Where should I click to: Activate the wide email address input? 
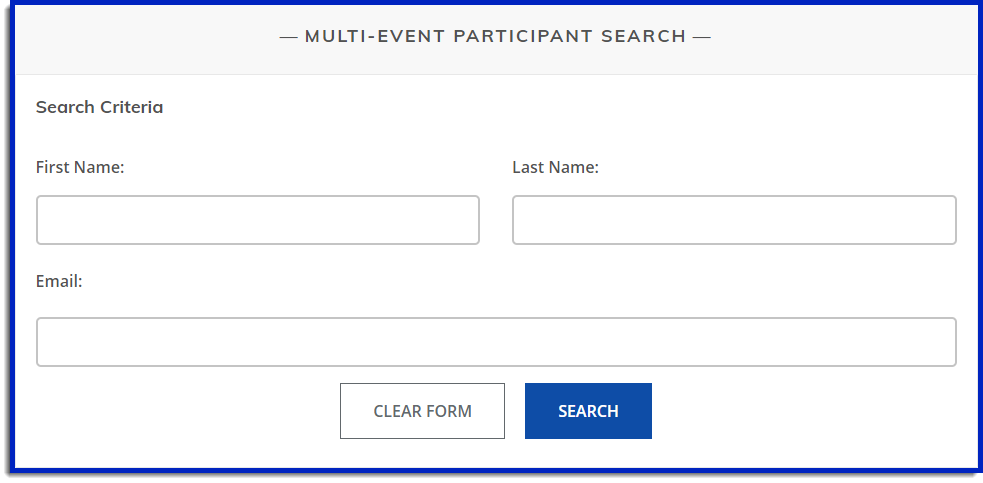[x=496, y=342]
